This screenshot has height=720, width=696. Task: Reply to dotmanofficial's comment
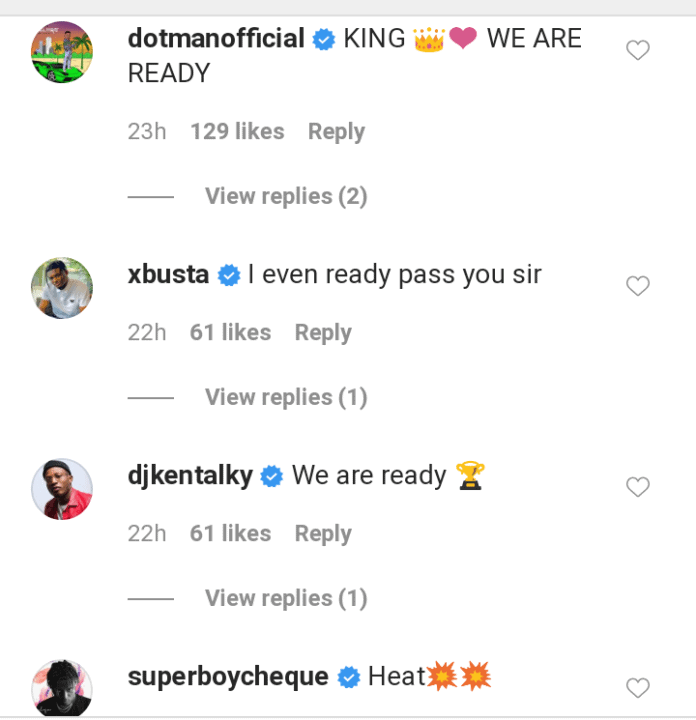pyautogui.click(x=336, y=132)
